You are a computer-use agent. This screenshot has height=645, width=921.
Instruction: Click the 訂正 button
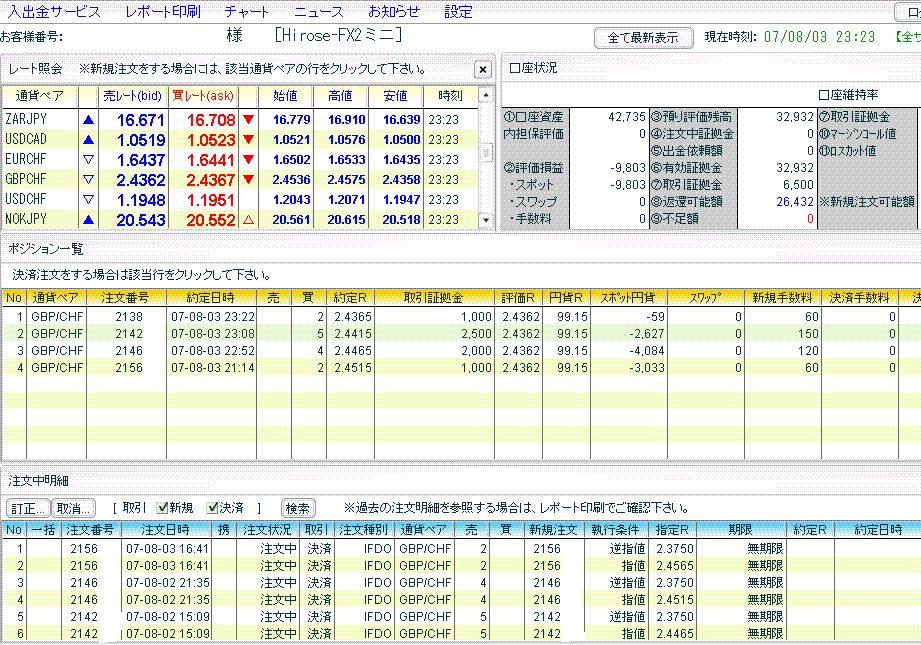[x=28, y=508]
